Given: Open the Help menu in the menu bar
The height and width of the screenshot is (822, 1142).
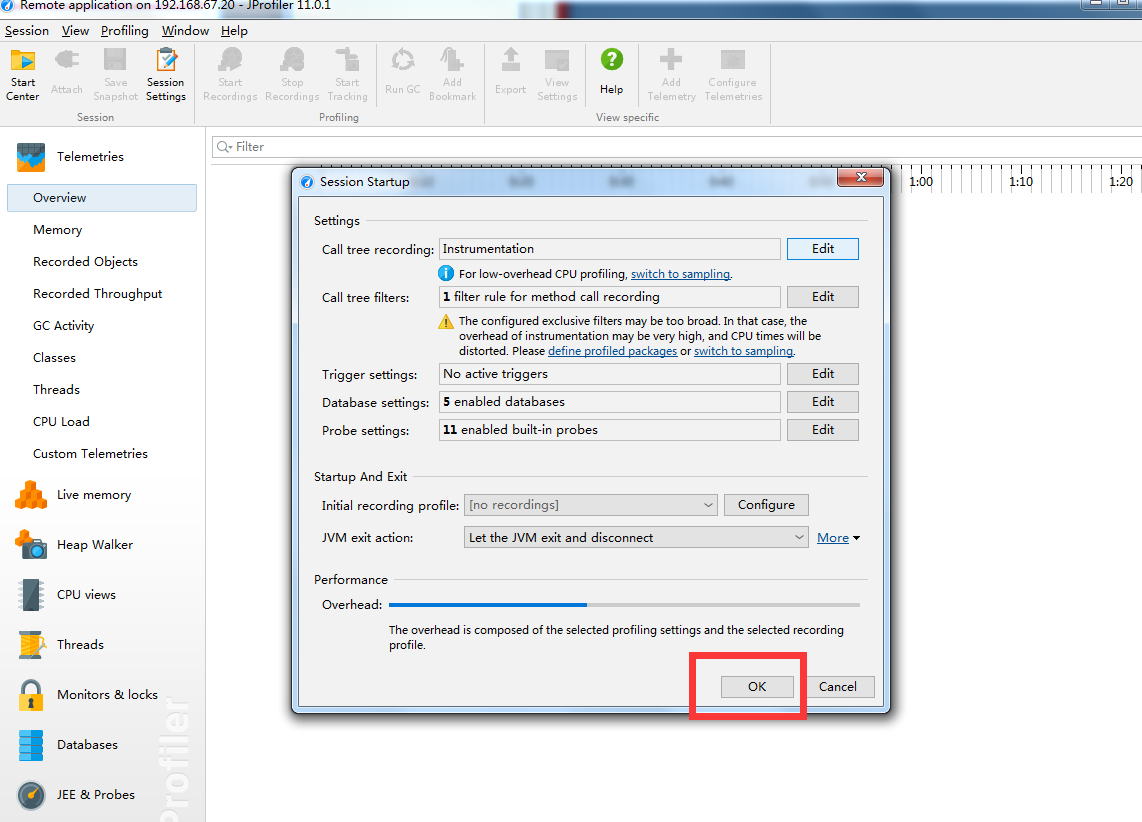Looking at the screenshot, I should tap(235, 31).
